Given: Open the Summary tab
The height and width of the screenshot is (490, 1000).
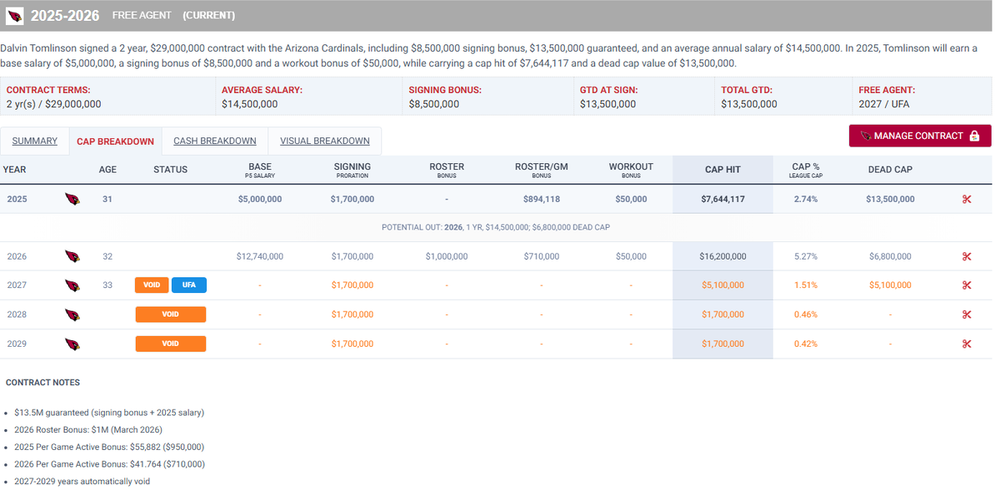Looking at the screenshot, I should tap(34, 141).
